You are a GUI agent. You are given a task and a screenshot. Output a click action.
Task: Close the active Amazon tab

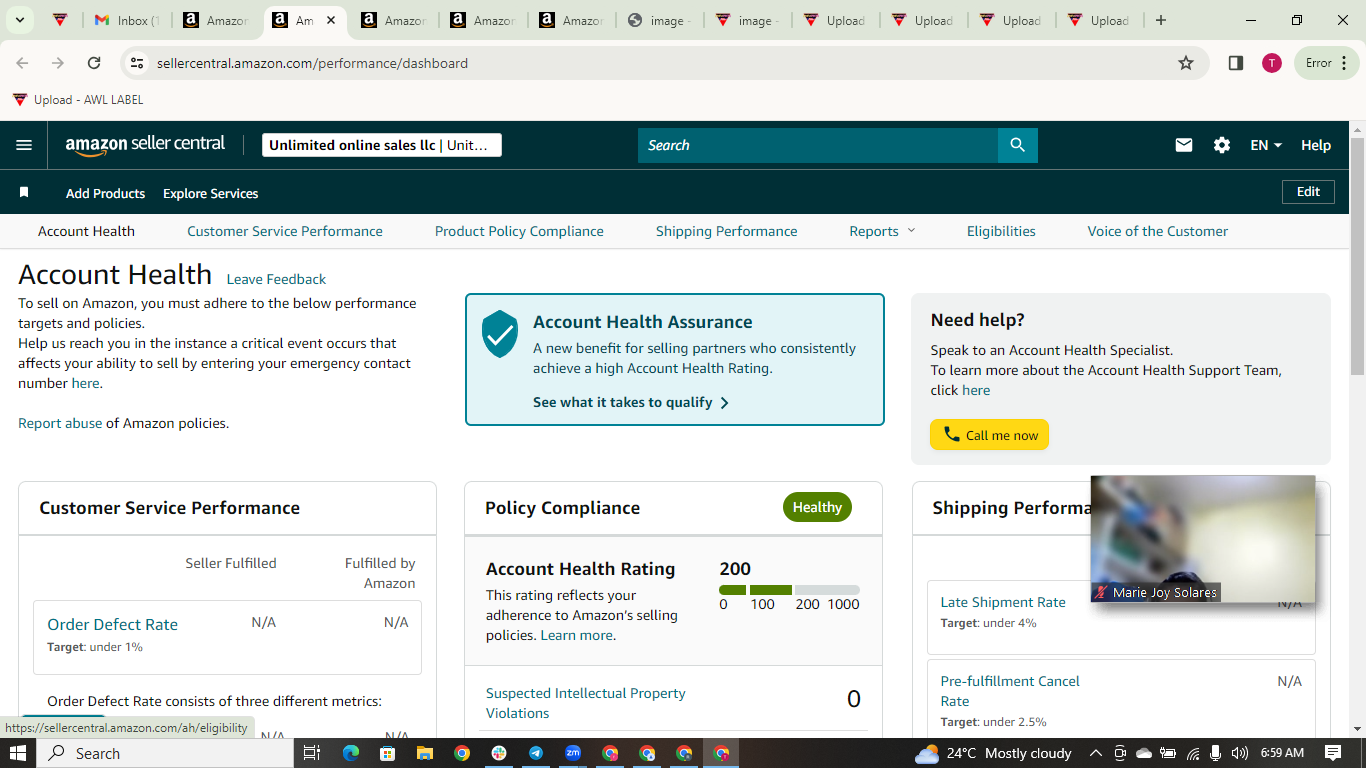[331, 20]
